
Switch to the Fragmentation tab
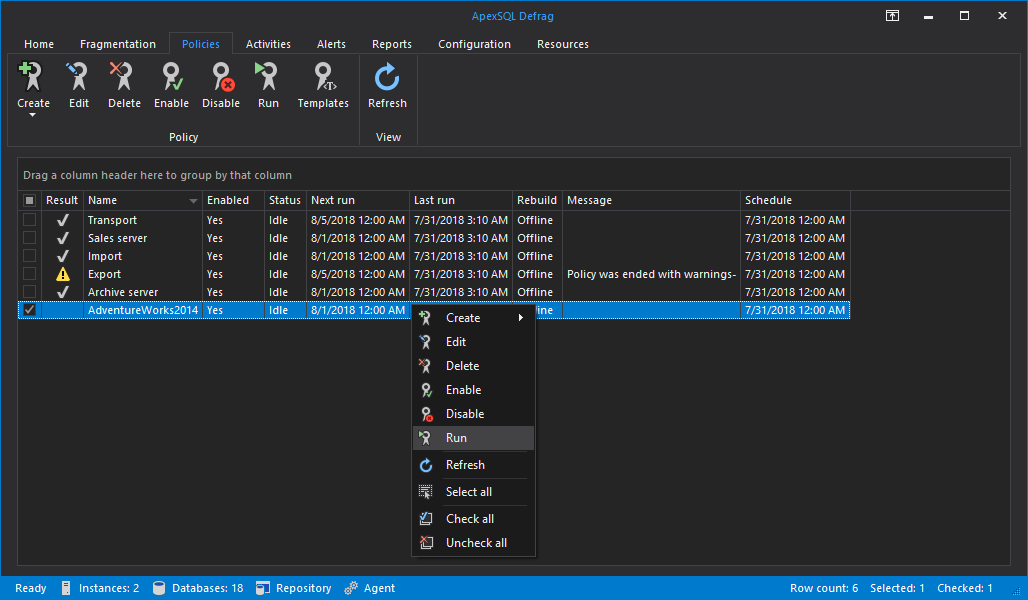pos(118,44)
